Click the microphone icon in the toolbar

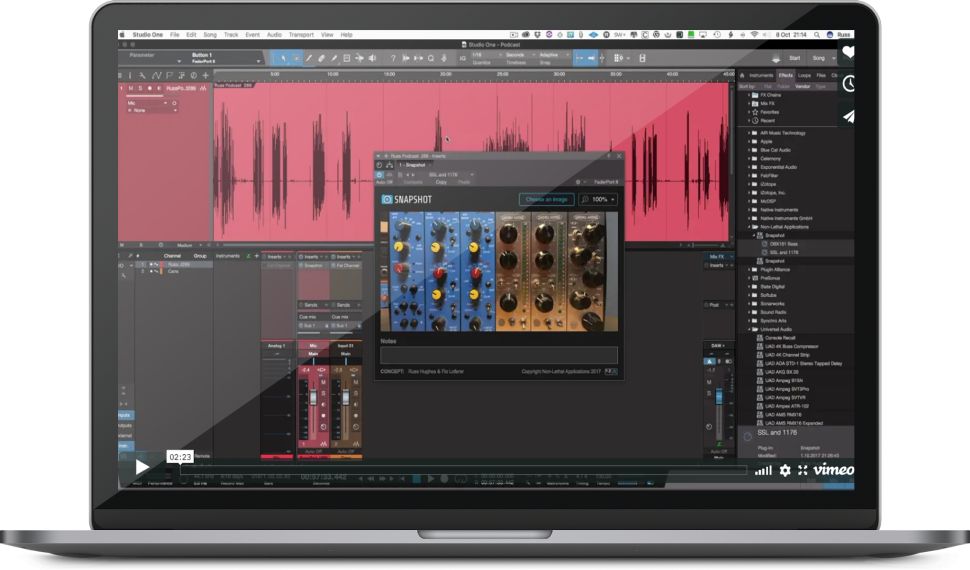tap(444, 58)
